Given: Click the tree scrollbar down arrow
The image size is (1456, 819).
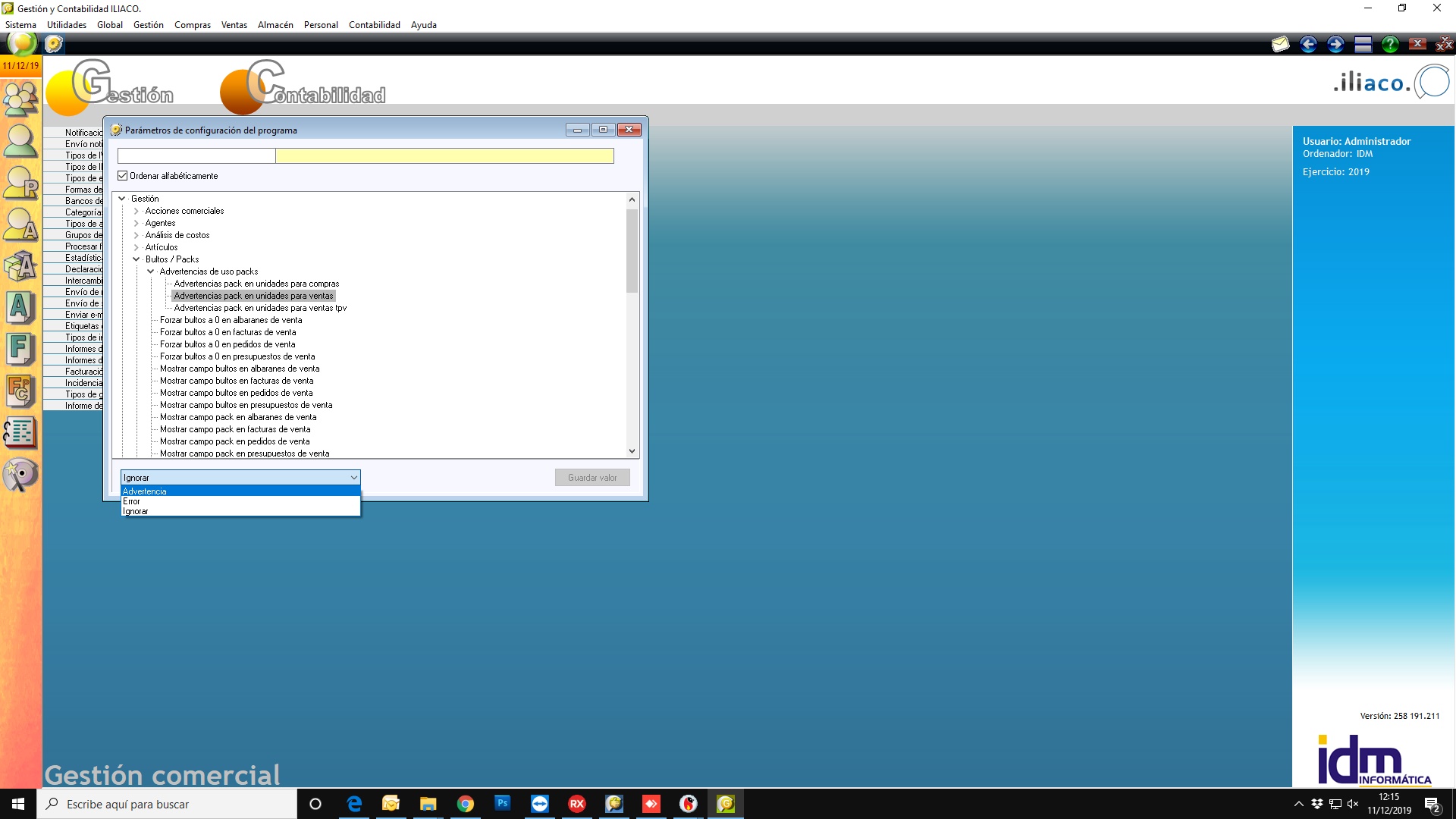Looking at the screenshot, I should point(632,451).
